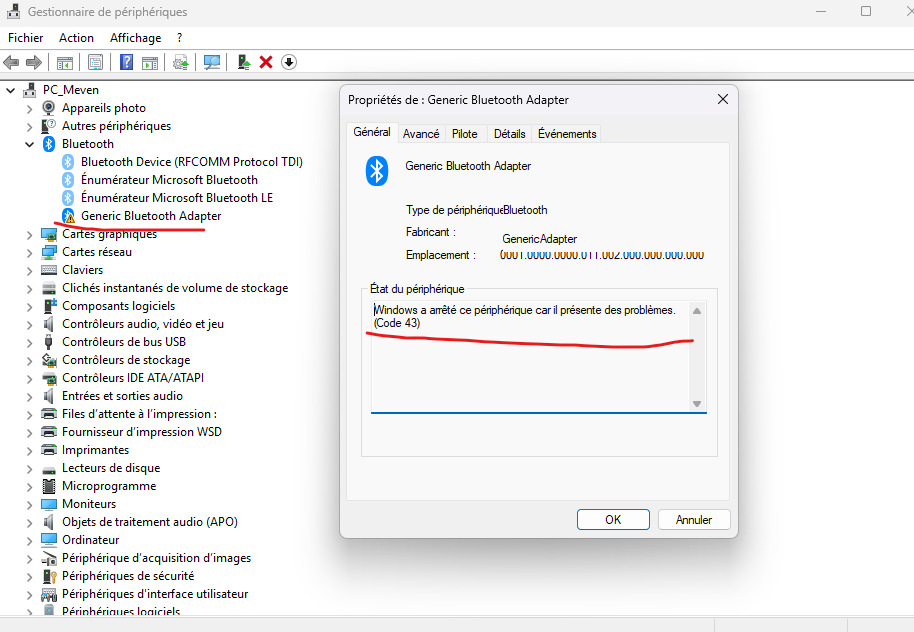Click the Contrôleurs de bus USB icon
This screenshot has width=914, height=632.
click(x=49, y=342)
